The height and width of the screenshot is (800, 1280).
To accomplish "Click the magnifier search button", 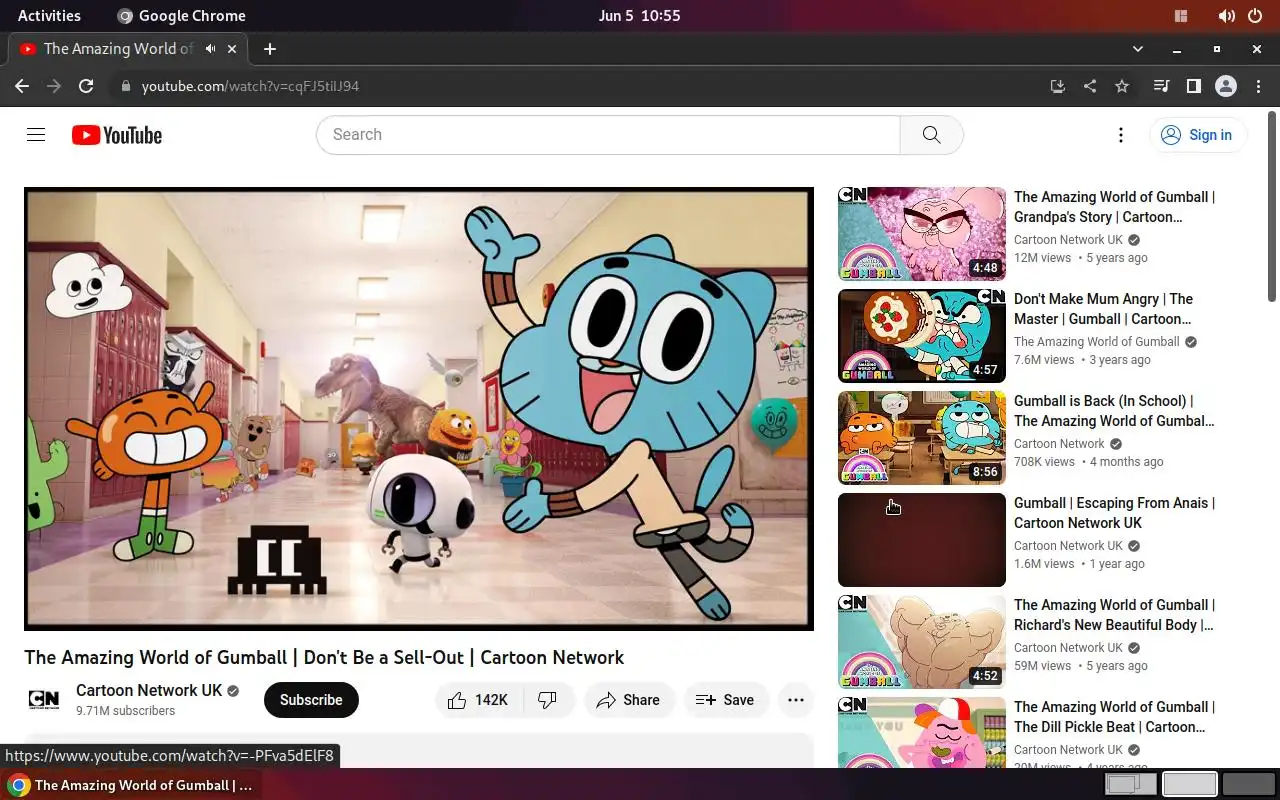I will tap(931, 135).
